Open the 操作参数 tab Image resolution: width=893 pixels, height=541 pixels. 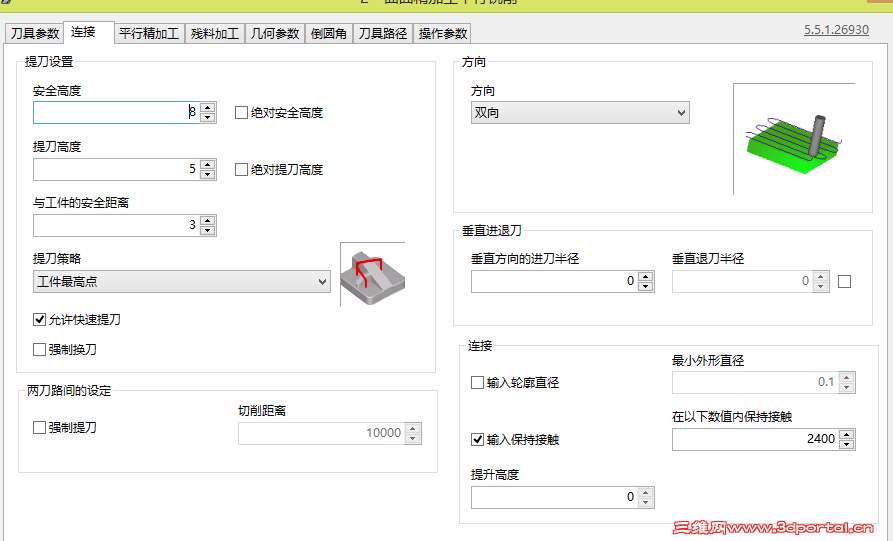pos(443,34)
